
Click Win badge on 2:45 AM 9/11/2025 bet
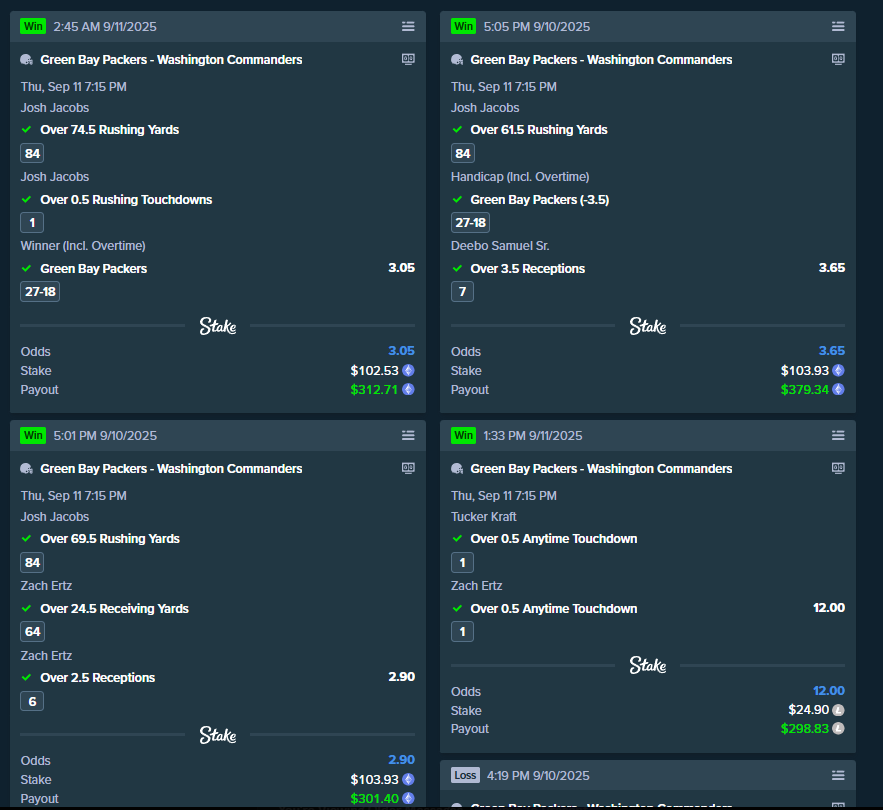pyautogui.click(x=33, y=26)
